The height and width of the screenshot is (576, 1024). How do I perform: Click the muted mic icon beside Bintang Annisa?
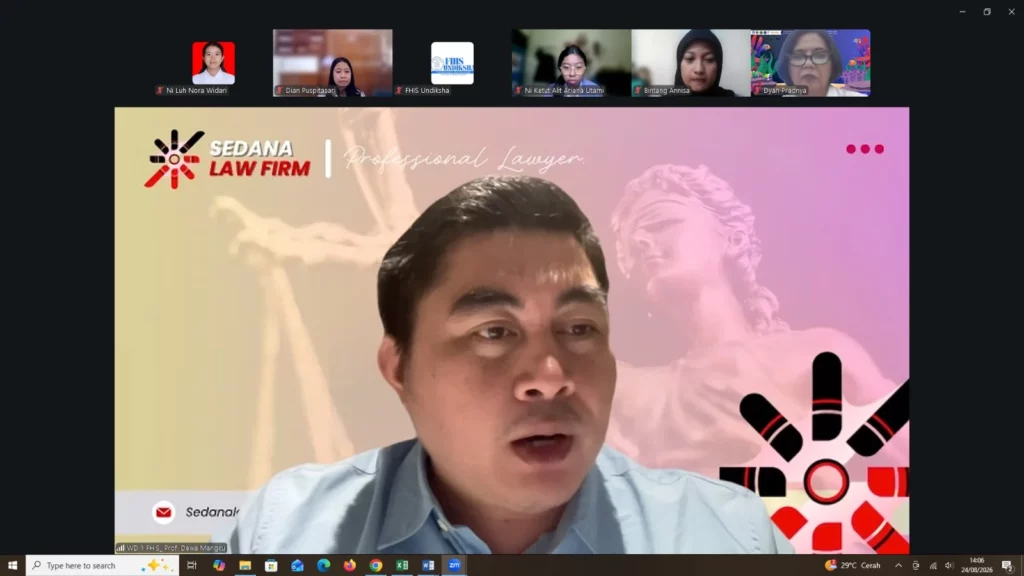pyautogui.click(x=638, y=91)
